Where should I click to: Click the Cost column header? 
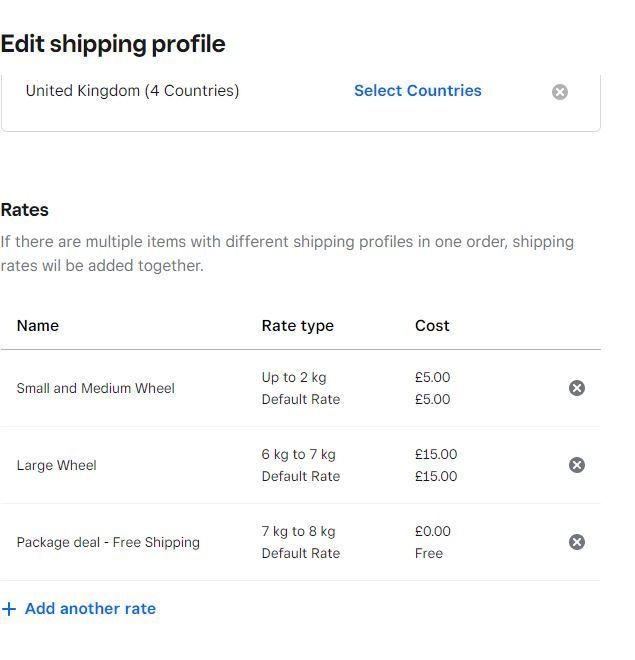[x=432, y=326]
